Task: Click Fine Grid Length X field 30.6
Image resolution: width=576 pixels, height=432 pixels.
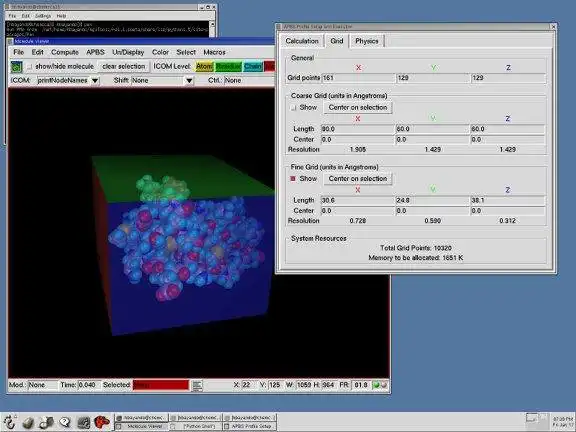Action: (x=357, y=200)
